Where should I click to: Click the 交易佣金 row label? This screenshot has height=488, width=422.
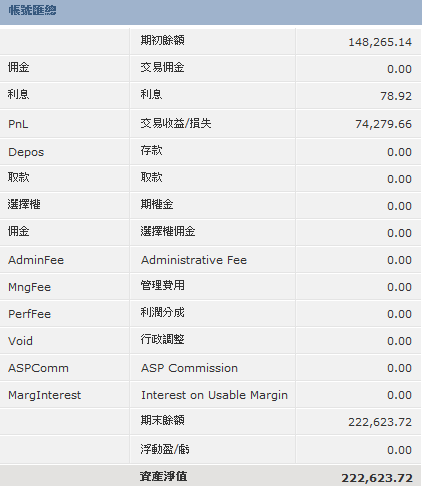click(x=162, y=68)
